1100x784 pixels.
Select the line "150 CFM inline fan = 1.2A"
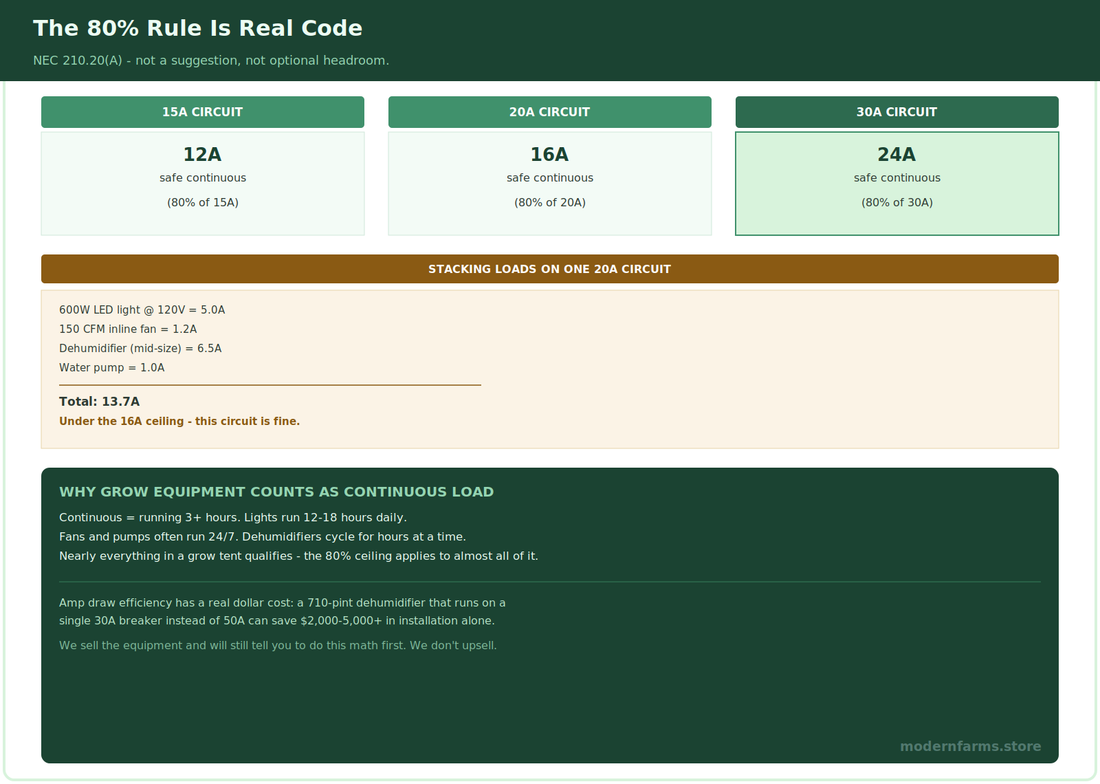(128, 329)
